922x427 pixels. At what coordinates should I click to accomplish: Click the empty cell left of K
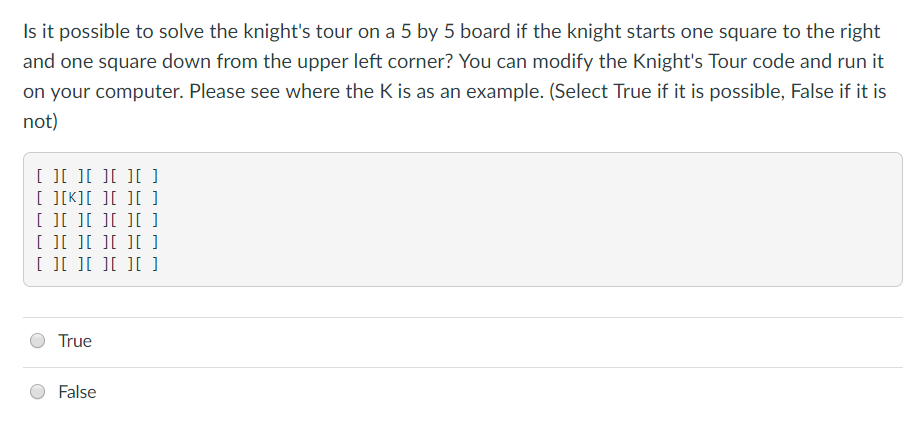coord(48,198)
